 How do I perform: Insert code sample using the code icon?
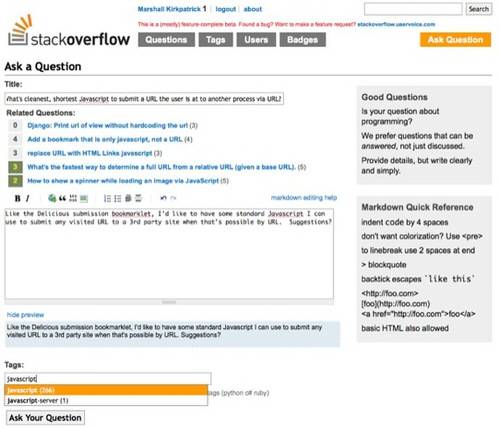(x=73, y=198)
